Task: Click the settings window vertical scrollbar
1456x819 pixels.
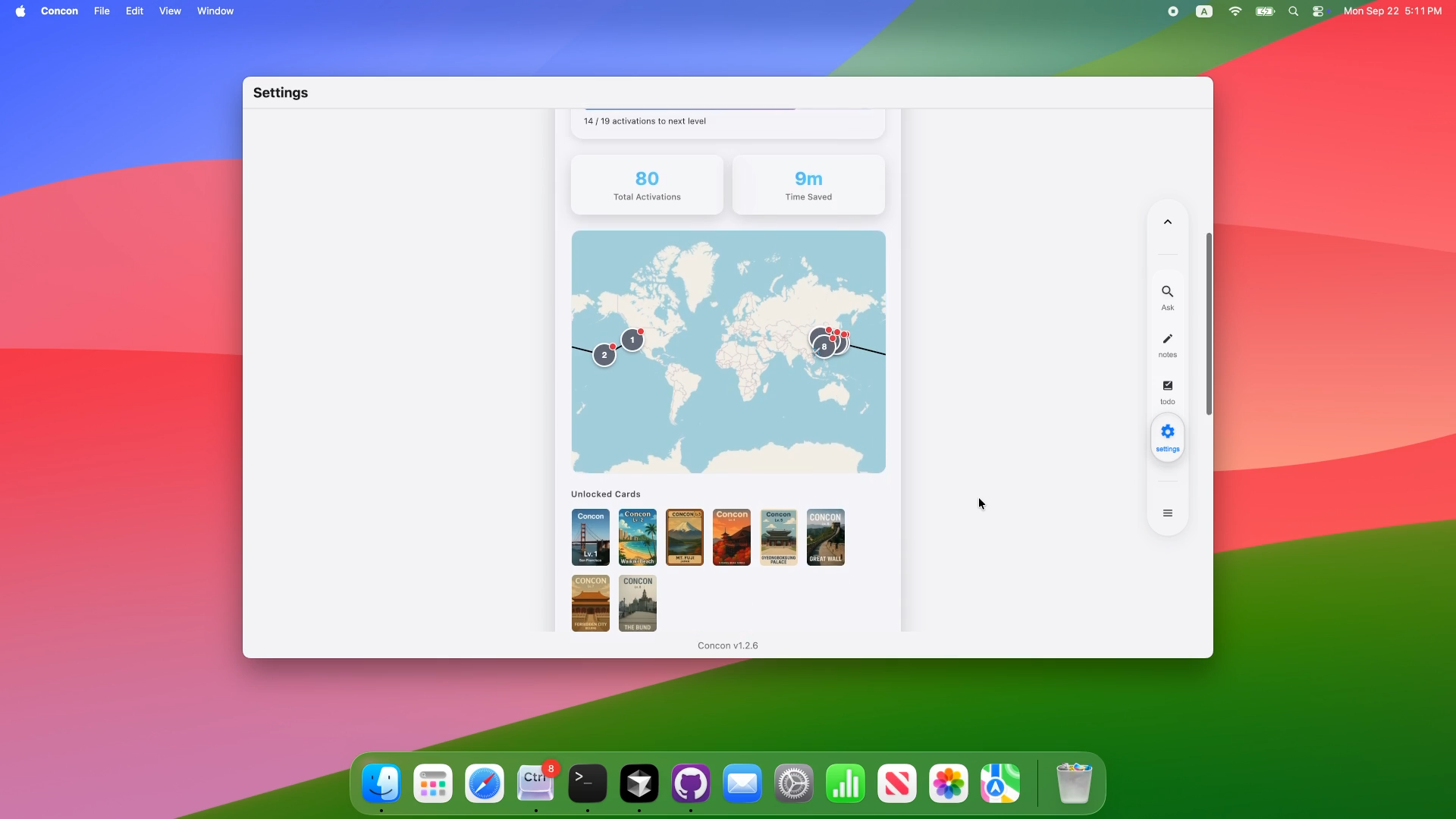Action: (x=1209, y=324)
